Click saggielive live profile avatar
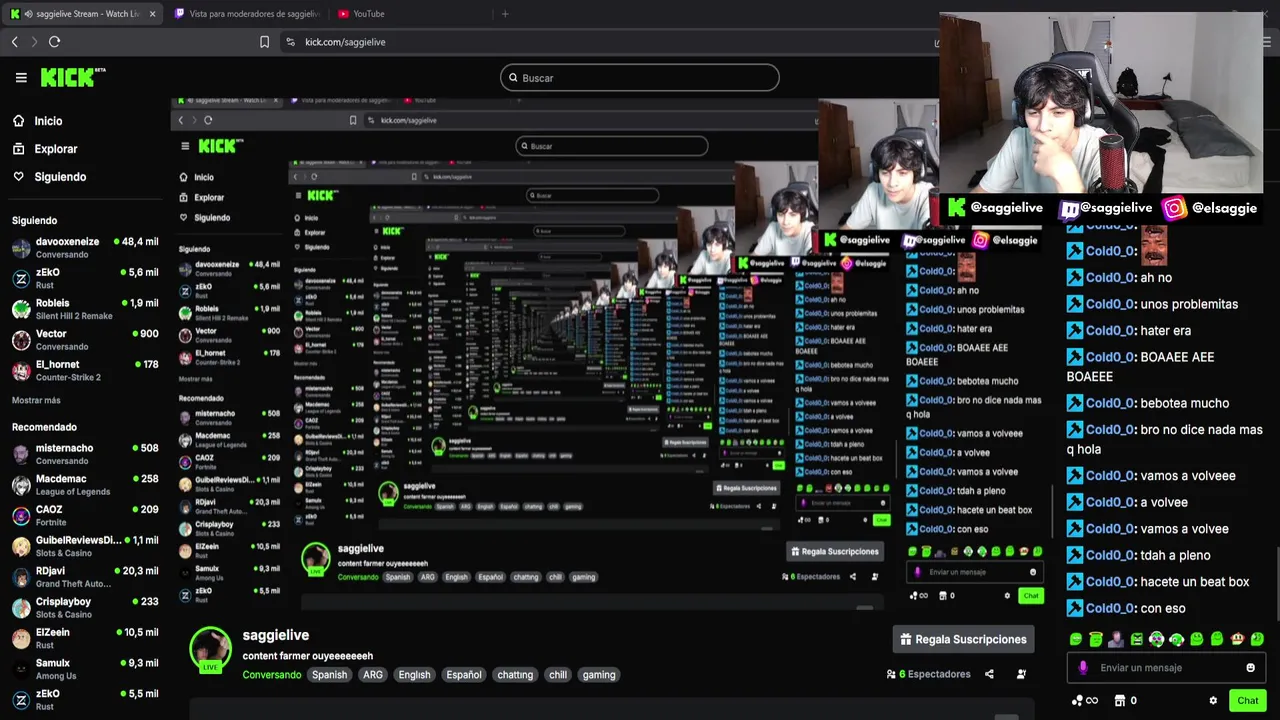 click(x=210, y=650)
